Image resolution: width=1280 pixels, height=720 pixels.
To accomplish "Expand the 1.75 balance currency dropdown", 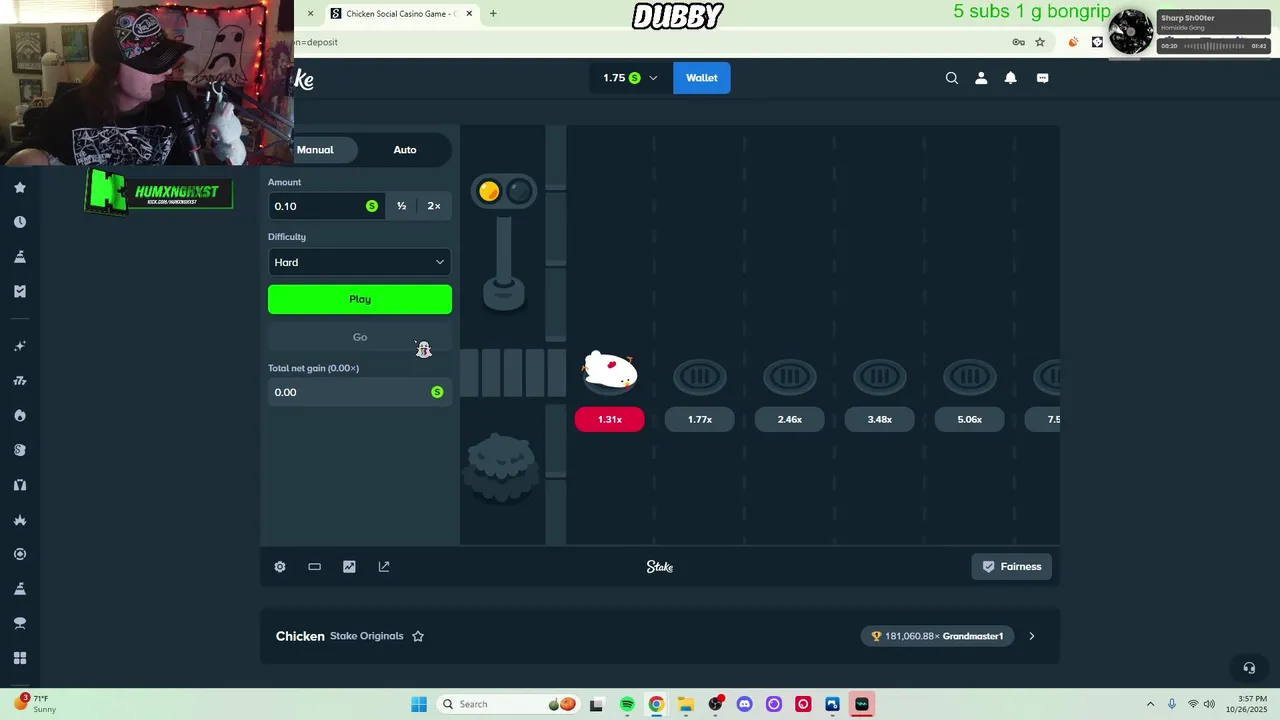I will pos(630,78).
